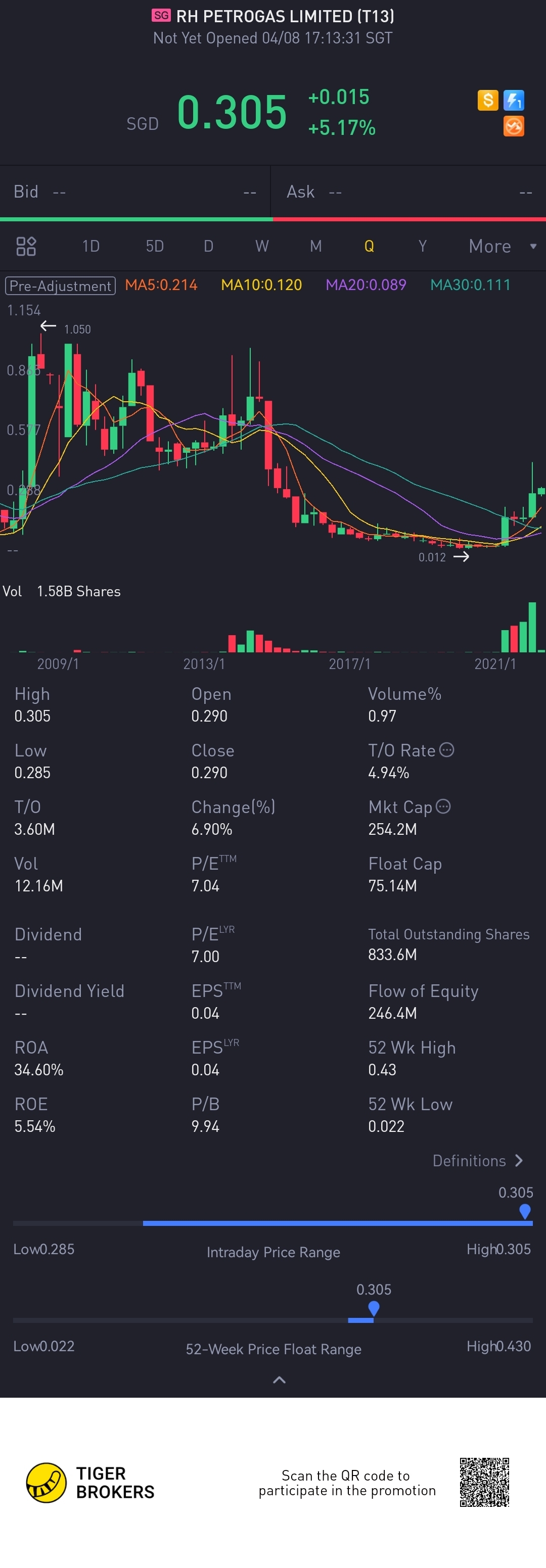546x1568 pixels.
Task: Tap the blue lightning bolt badge
Action: coord(514,100)
